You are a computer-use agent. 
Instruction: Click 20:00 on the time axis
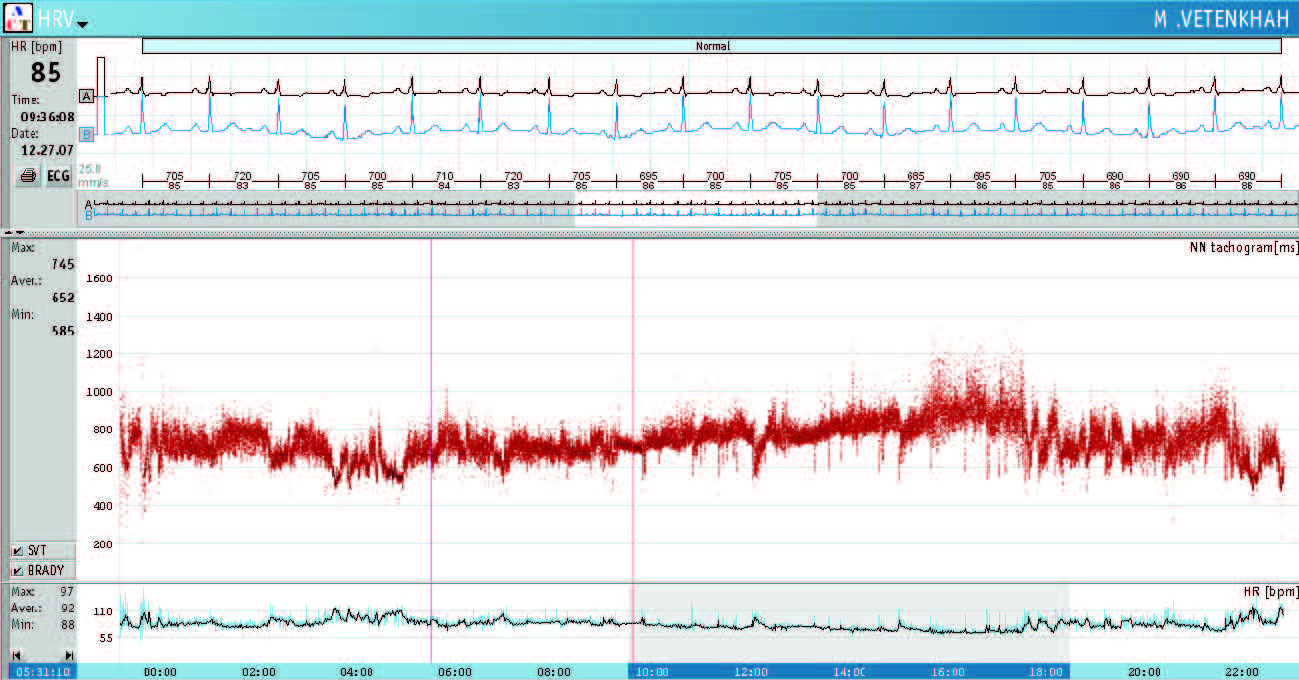[x=1144, y=672]
